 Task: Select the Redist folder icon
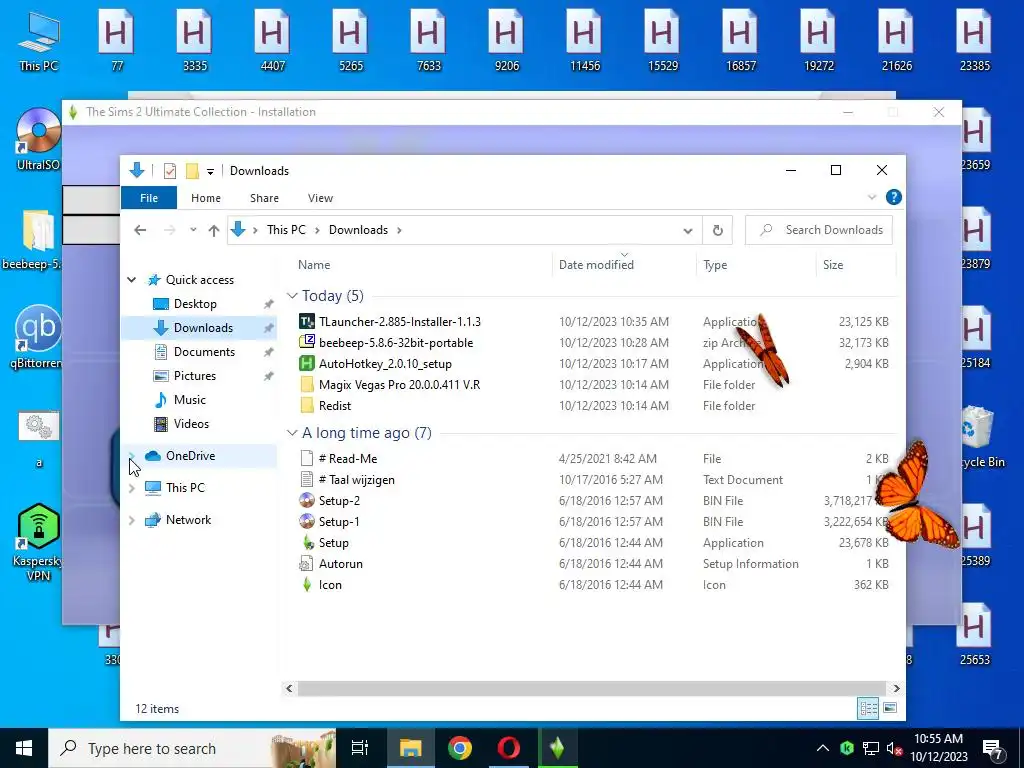(307, 406)
